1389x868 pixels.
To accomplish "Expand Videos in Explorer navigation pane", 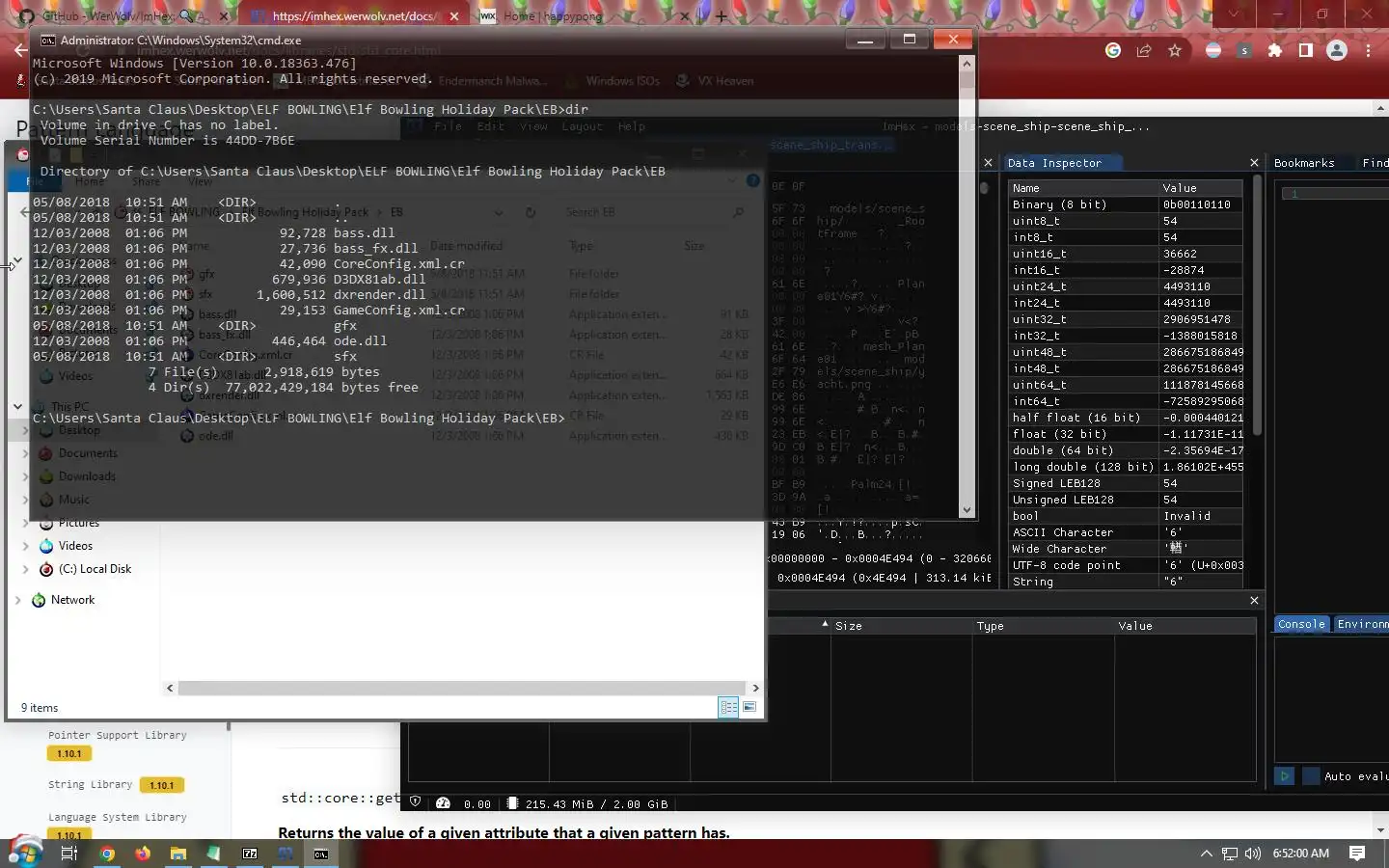I will point(26,546).
